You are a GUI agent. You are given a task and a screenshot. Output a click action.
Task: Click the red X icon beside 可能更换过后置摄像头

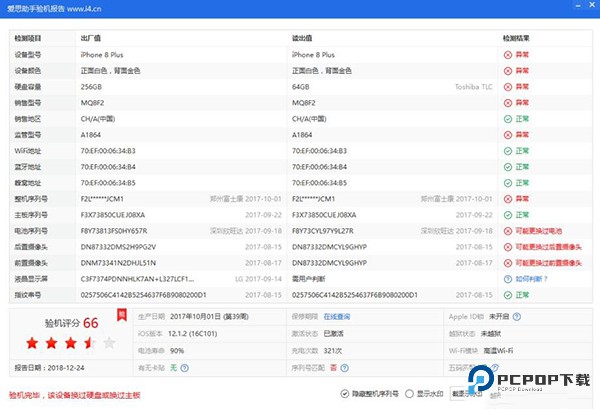pos(508,247)
